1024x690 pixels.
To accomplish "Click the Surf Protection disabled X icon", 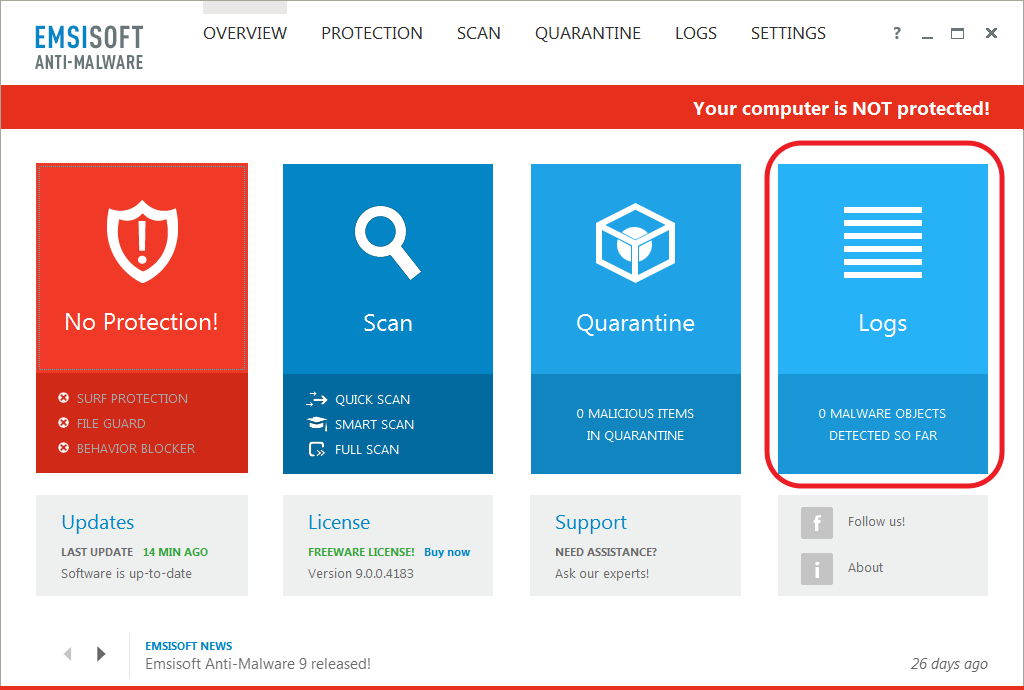I will (63, 398).
